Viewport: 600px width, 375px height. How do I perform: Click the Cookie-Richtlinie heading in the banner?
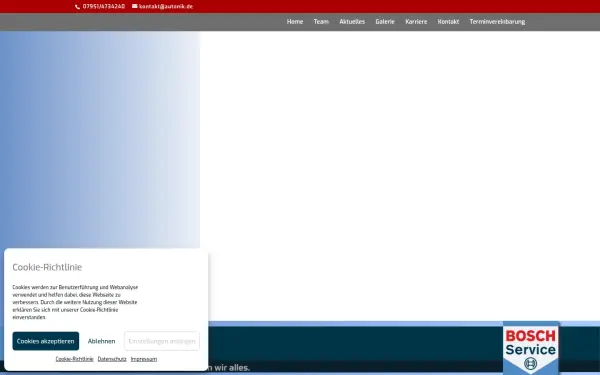(47, 267)
